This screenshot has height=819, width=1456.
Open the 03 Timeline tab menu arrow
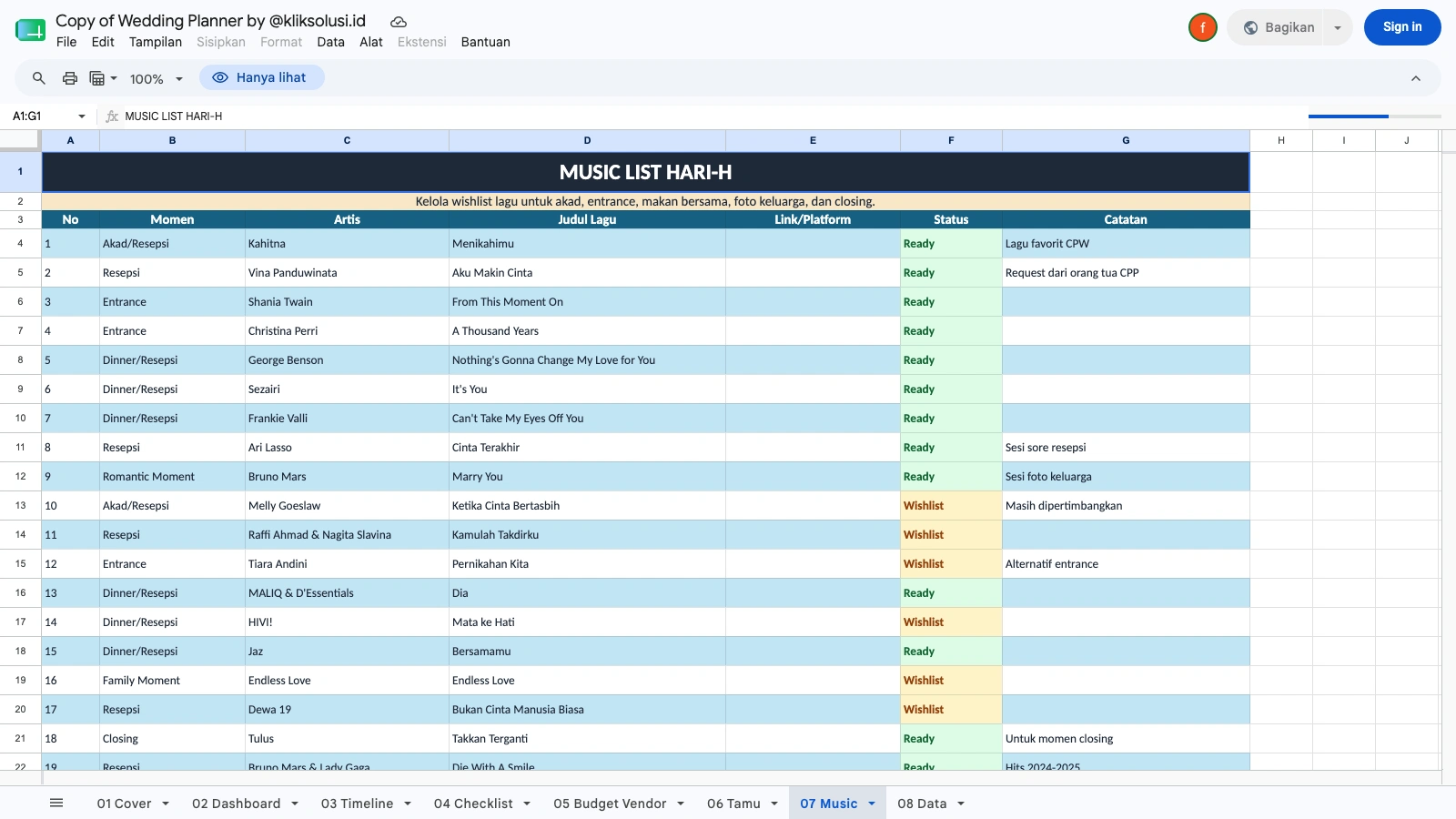tap(408, 804)
